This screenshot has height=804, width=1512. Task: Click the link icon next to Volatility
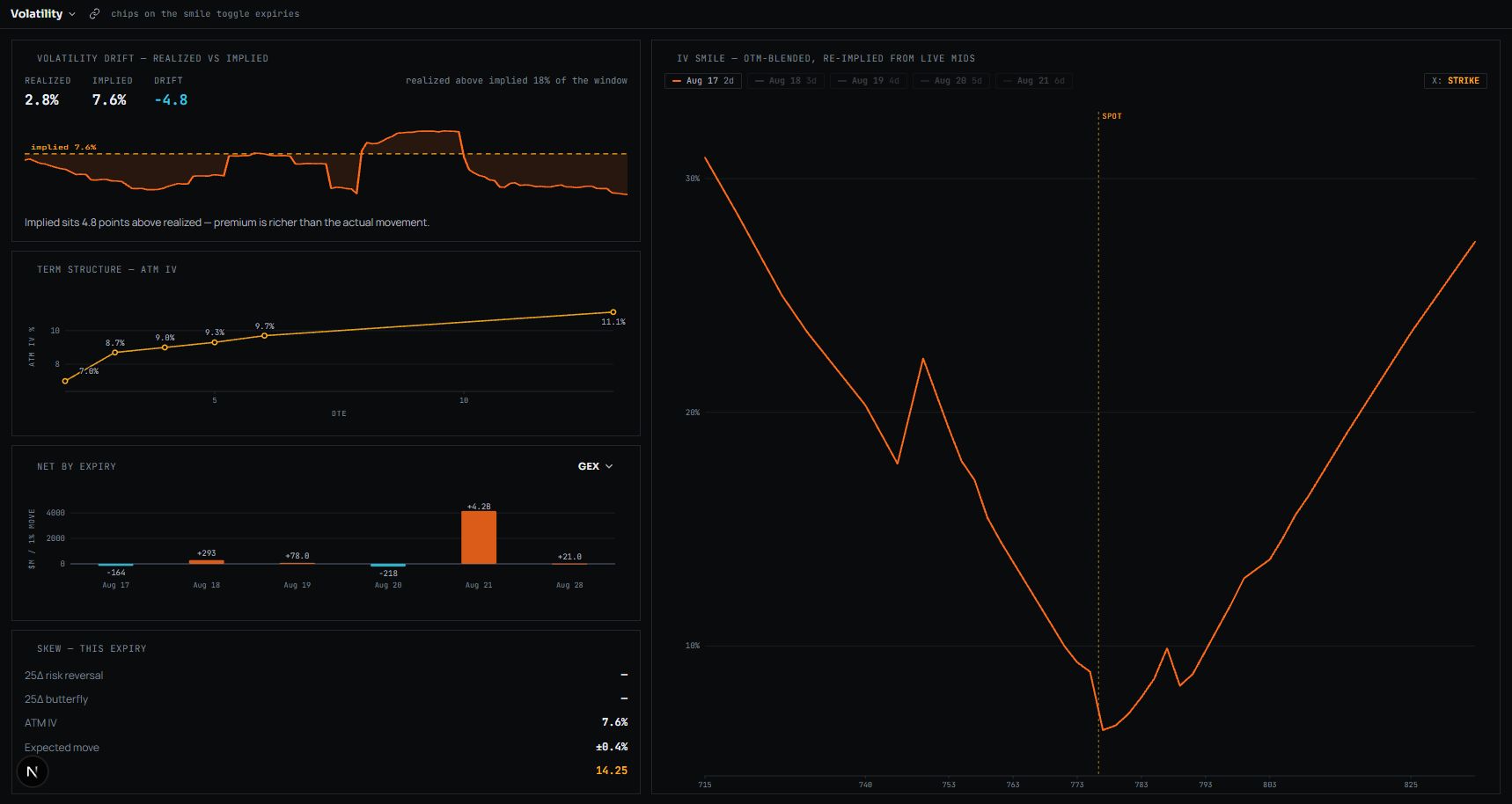pyautogui.click(x=94, y=14)
